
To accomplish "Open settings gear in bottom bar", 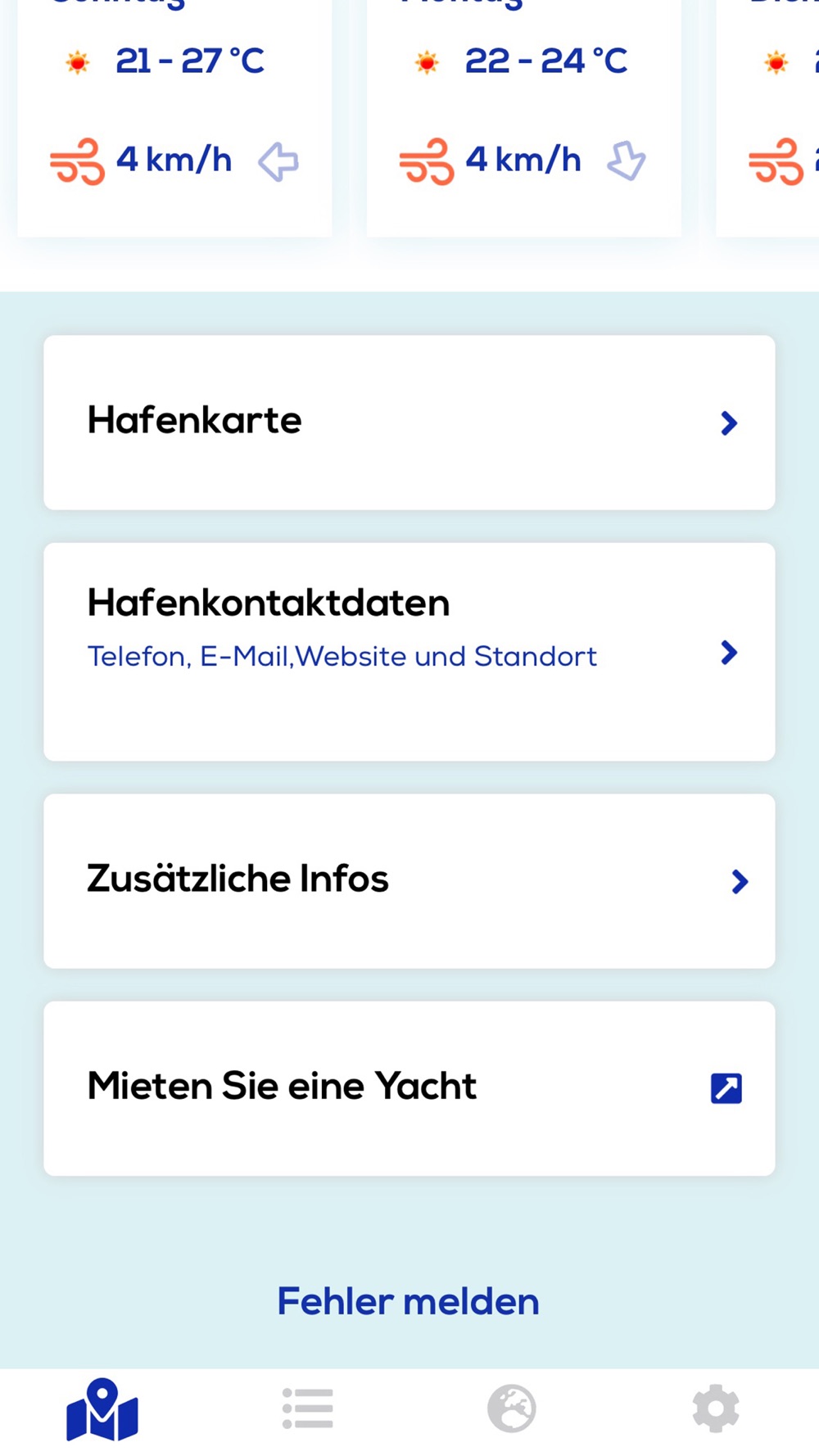I will pyautogui.click(x=716, y=1409).
